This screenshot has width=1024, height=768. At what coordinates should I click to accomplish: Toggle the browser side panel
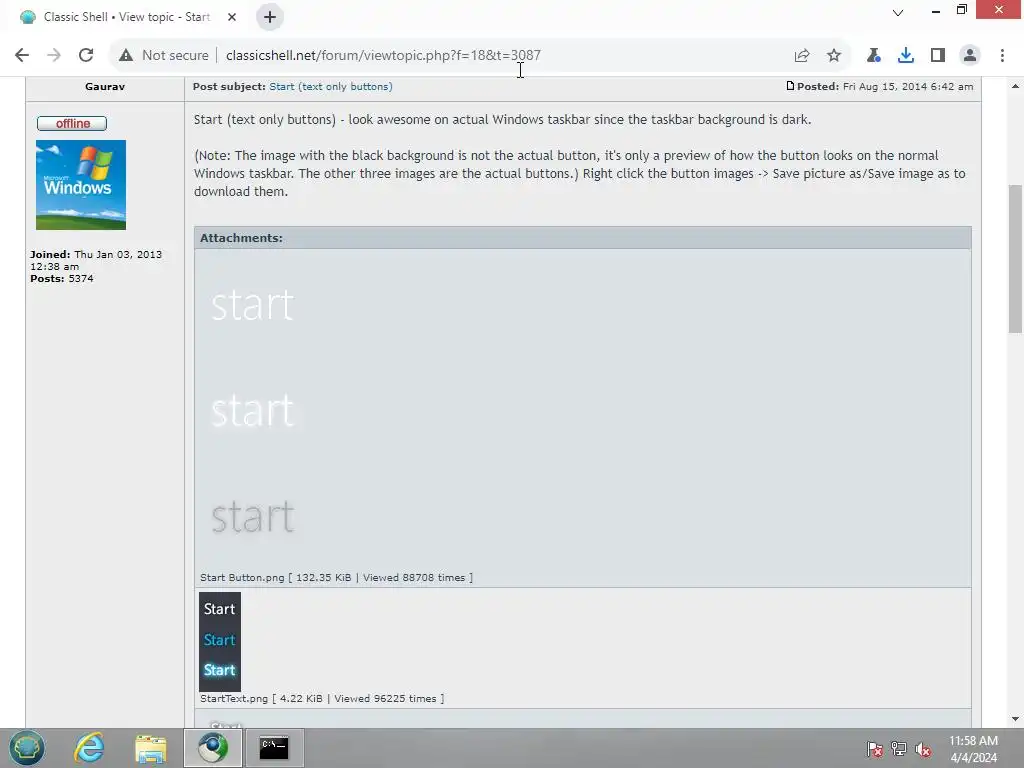(938, 55)
